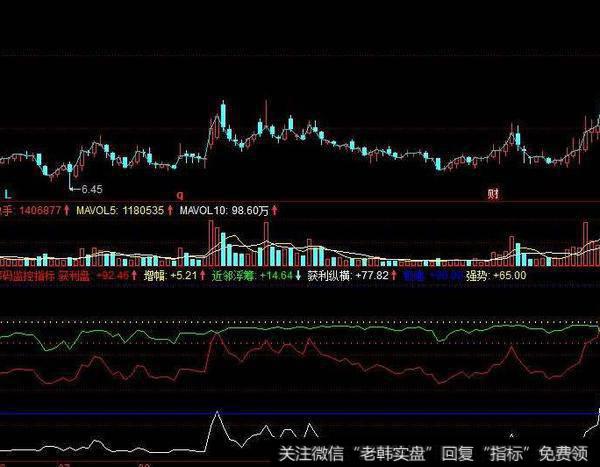
Task: Open the 筹码监控指标 indicator name
Action: (x=27, y=272)
